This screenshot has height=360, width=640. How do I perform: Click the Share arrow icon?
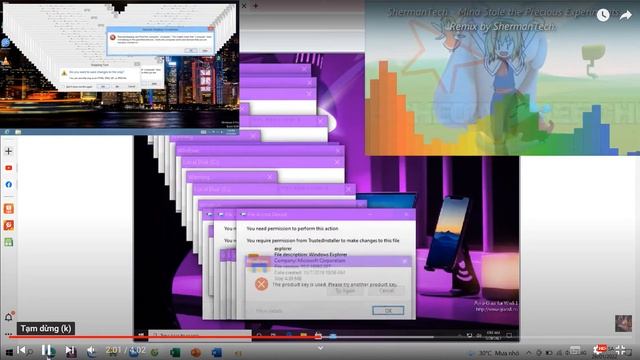(625, 16)
